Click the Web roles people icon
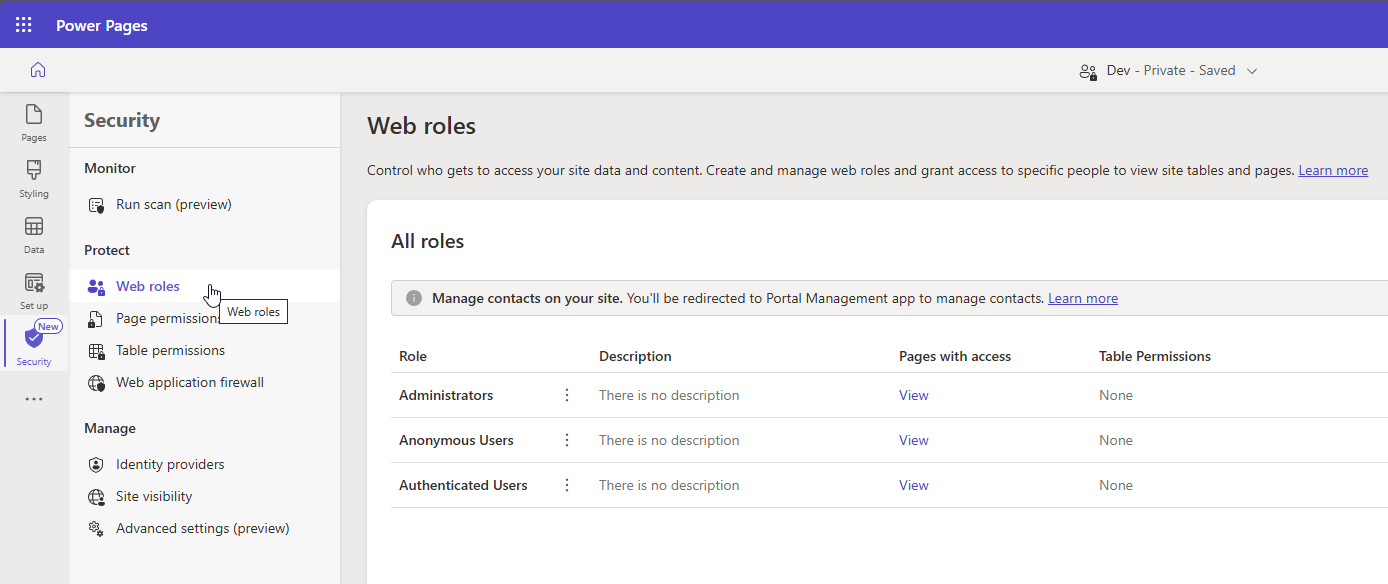This screenshot has width=1388, height=584. 96,287
